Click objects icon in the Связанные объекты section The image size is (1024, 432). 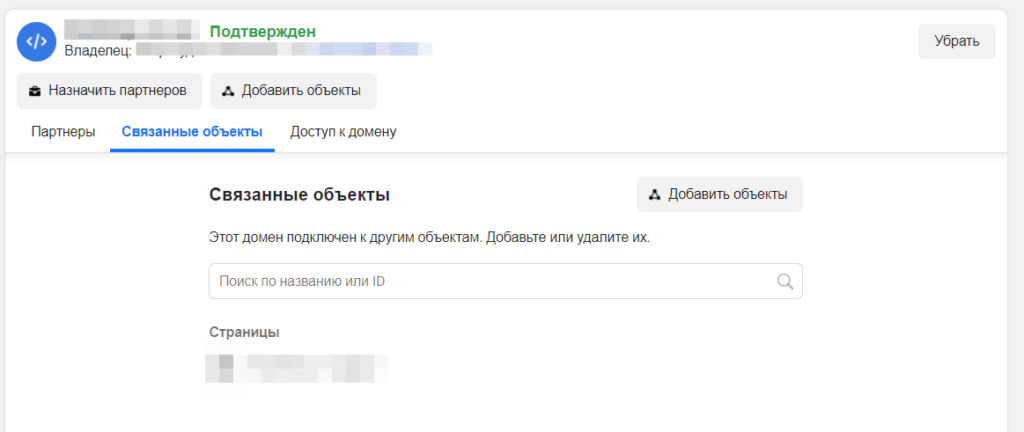point(654,194)
